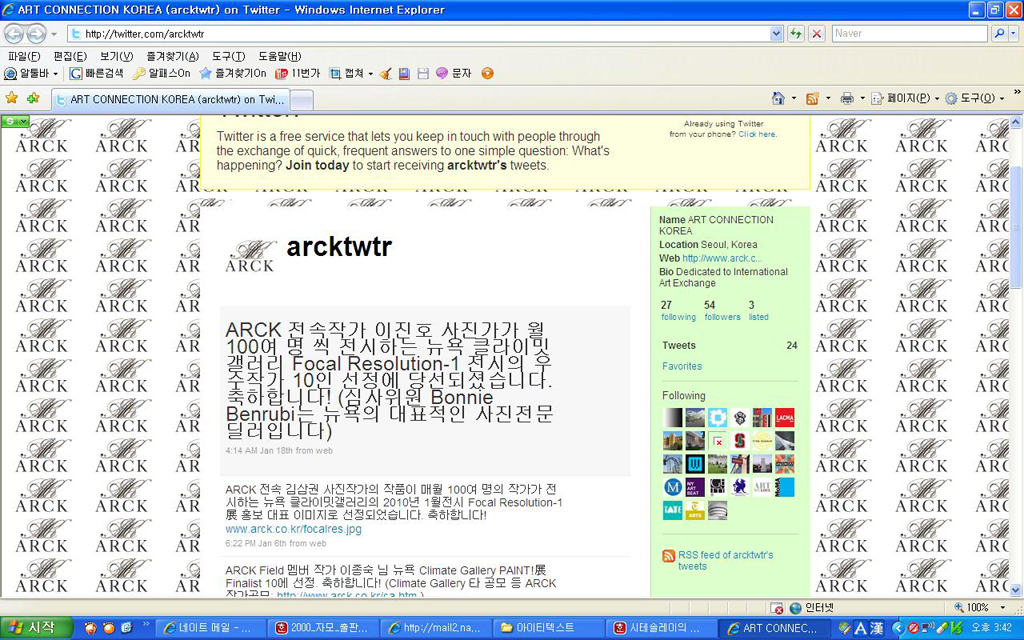The image size is (1024, 640).
Task: Select the LACMA avatar in Following
Action: tap(785, 418)
